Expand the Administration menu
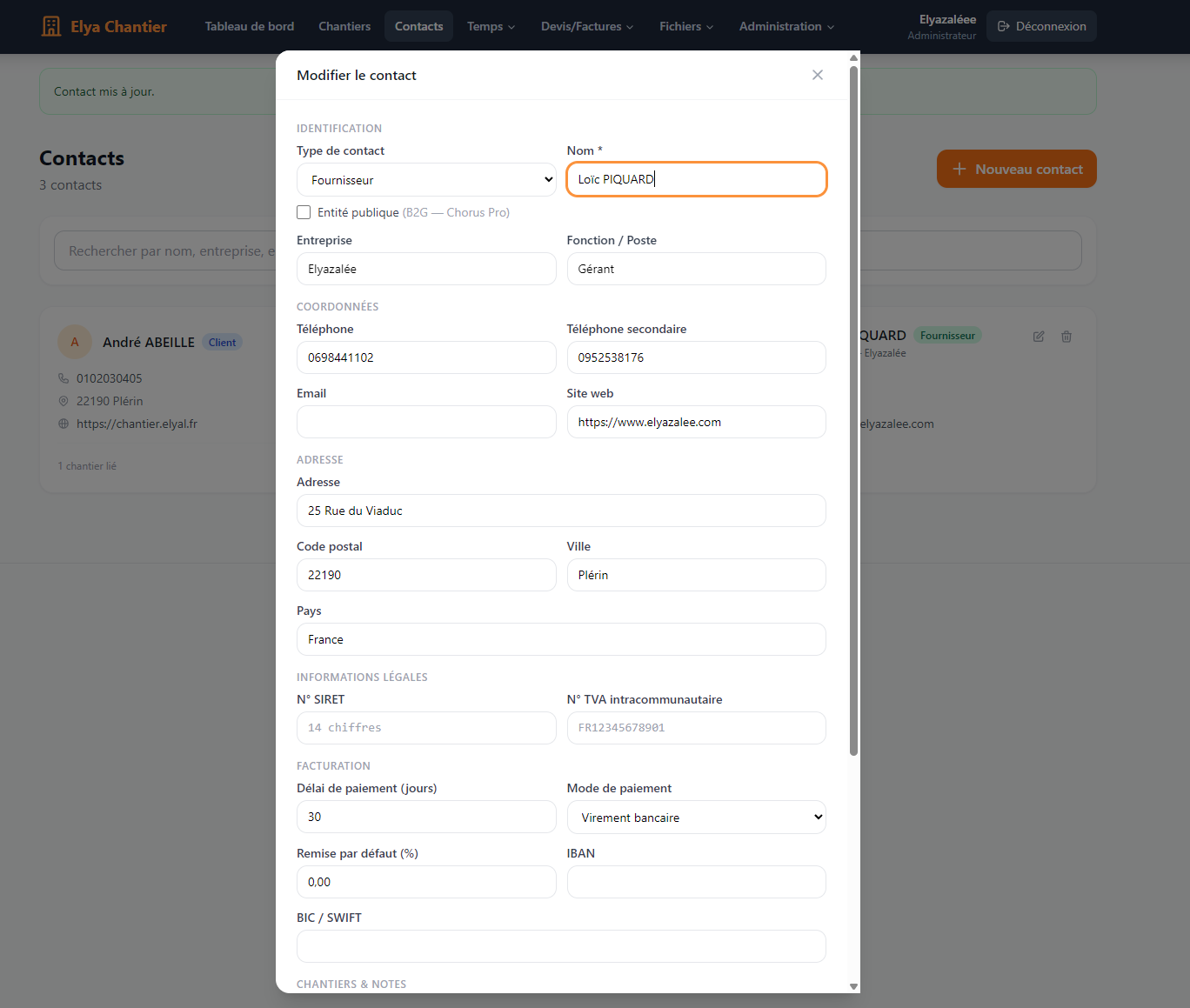1190x1008 pixels. click(x=786, y=26)
